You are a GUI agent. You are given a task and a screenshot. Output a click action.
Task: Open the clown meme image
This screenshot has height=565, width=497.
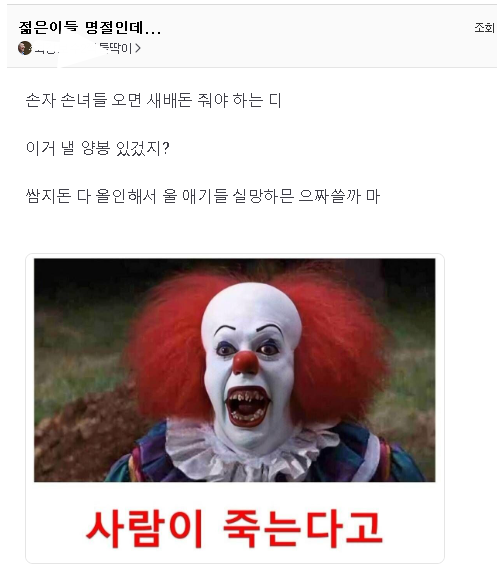(x=235, y=370)
